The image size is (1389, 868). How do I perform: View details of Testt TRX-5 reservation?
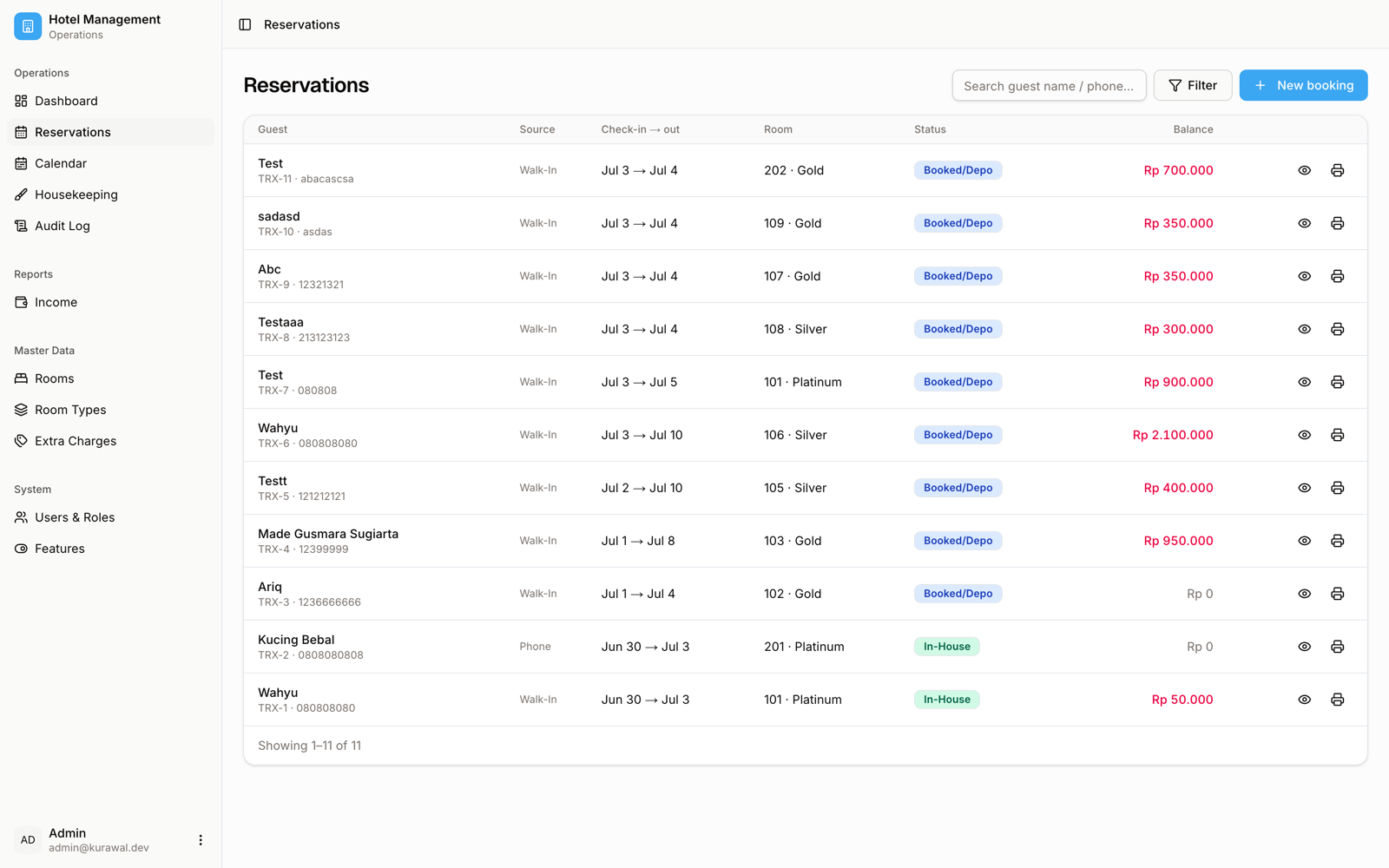[1304, 488]
